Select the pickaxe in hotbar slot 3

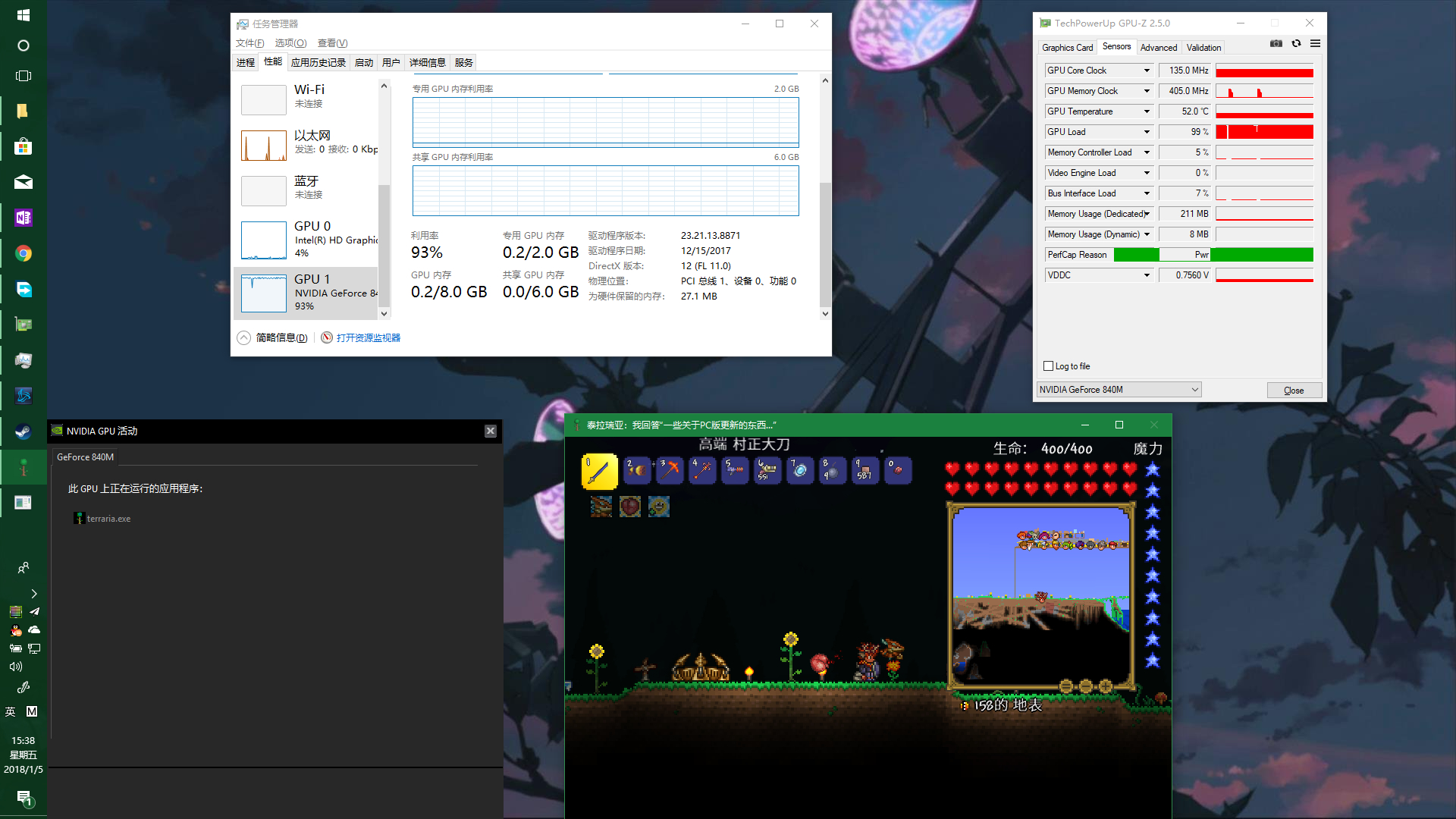670,470
